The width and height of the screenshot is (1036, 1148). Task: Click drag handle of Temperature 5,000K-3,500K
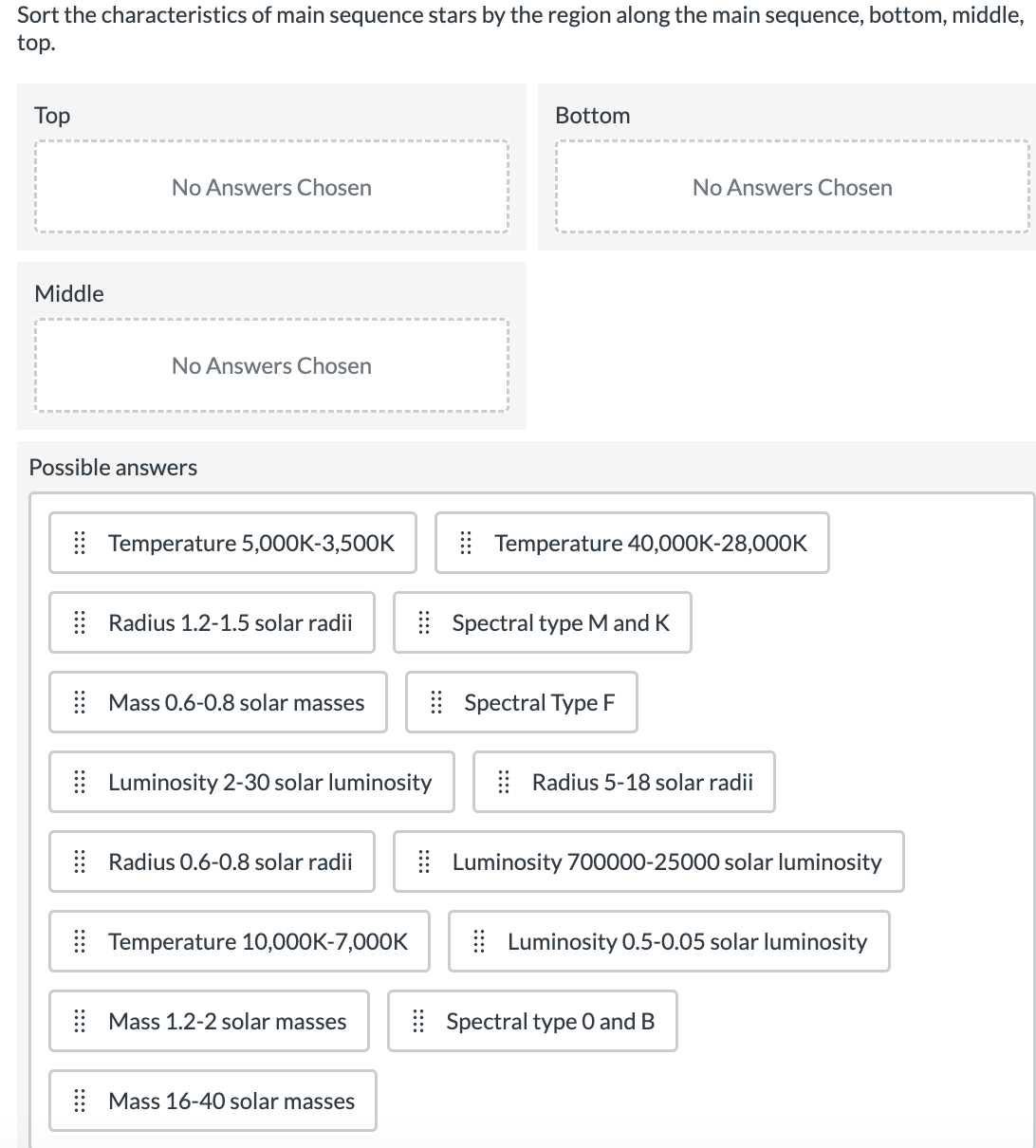[x=81, y=543]
